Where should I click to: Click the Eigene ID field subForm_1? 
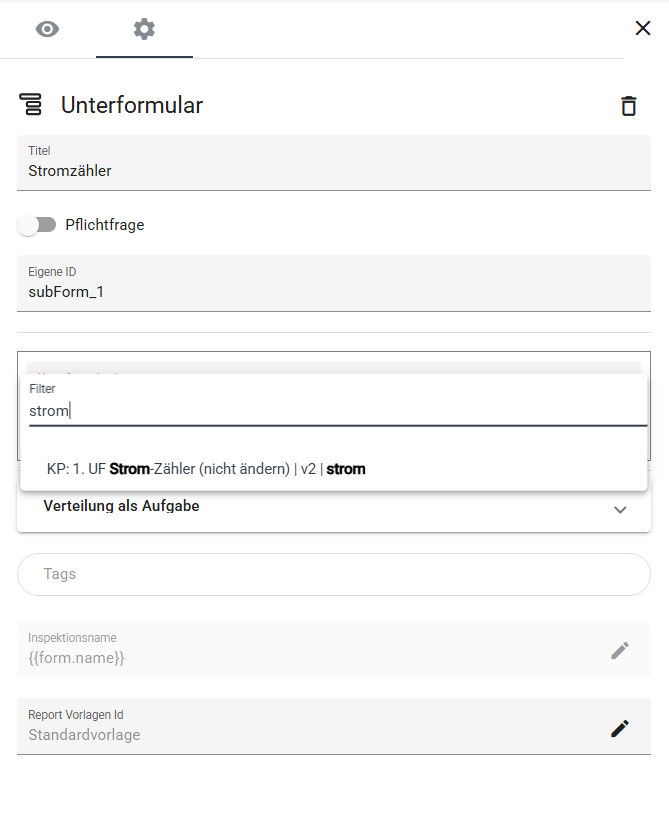click(x=334, y=291)
